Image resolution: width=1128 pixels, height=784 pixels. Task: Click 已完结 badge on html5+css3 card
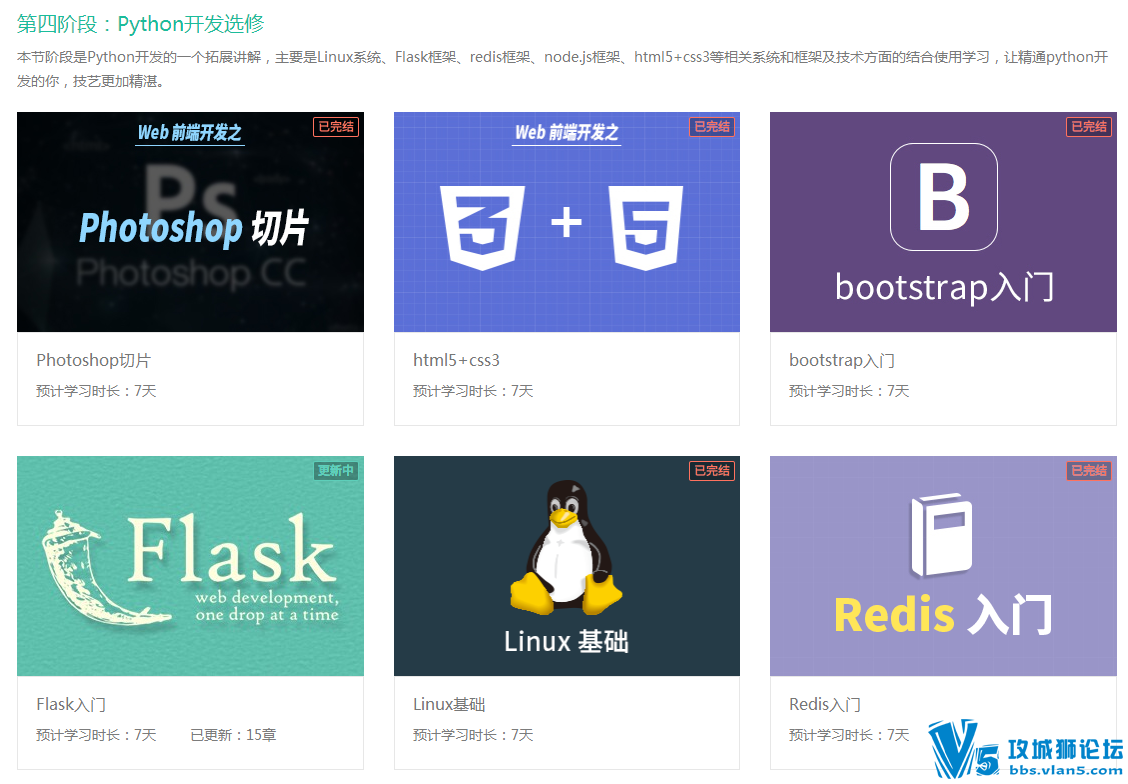pyautogui.click(x=712, y=127)
